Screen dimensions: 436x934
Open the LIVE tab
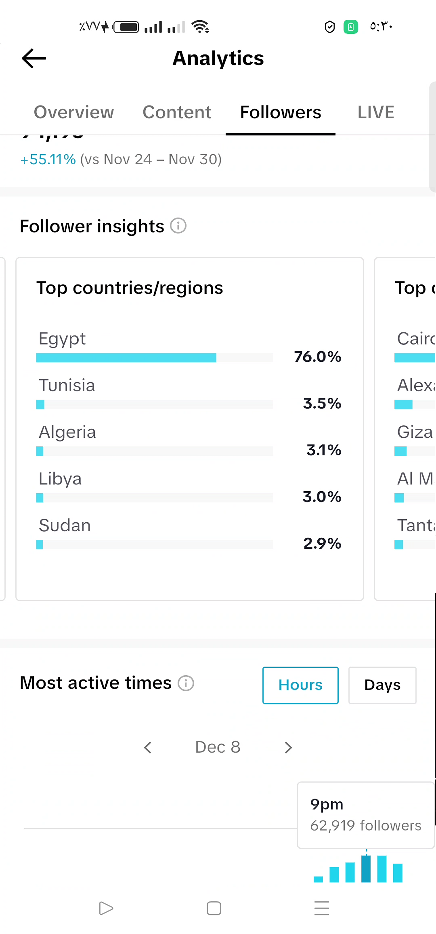click(x=376, y=112)
